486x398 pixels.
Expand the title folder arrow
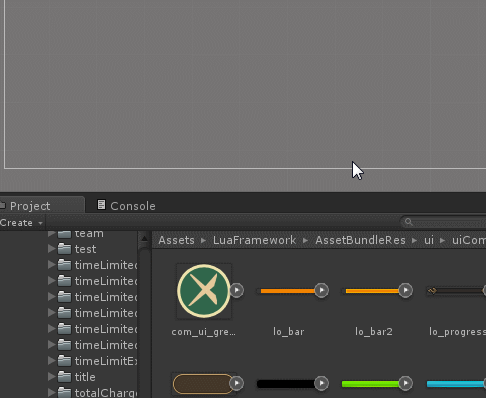click(51, 376)
